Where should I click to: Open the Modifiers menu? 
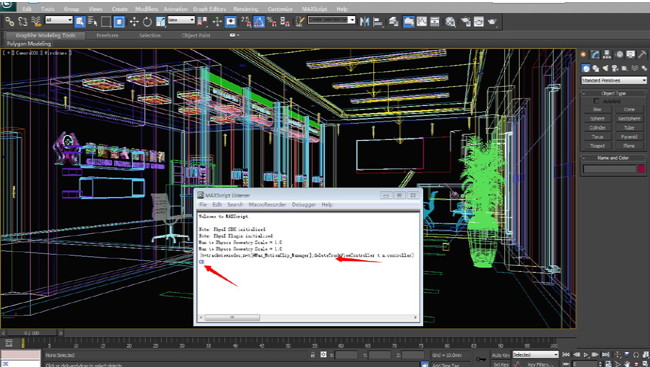pyautogui.click(x=146, y=9)
